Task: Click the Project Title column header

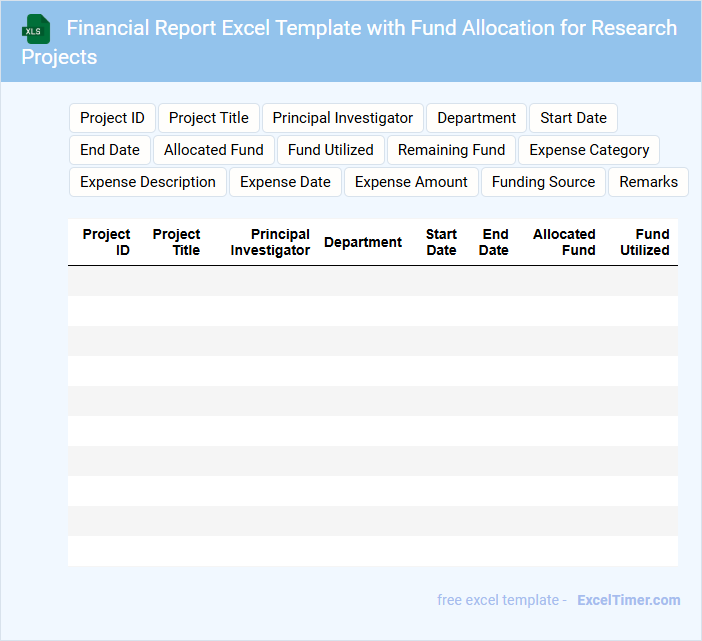Action: pos(176,242)
